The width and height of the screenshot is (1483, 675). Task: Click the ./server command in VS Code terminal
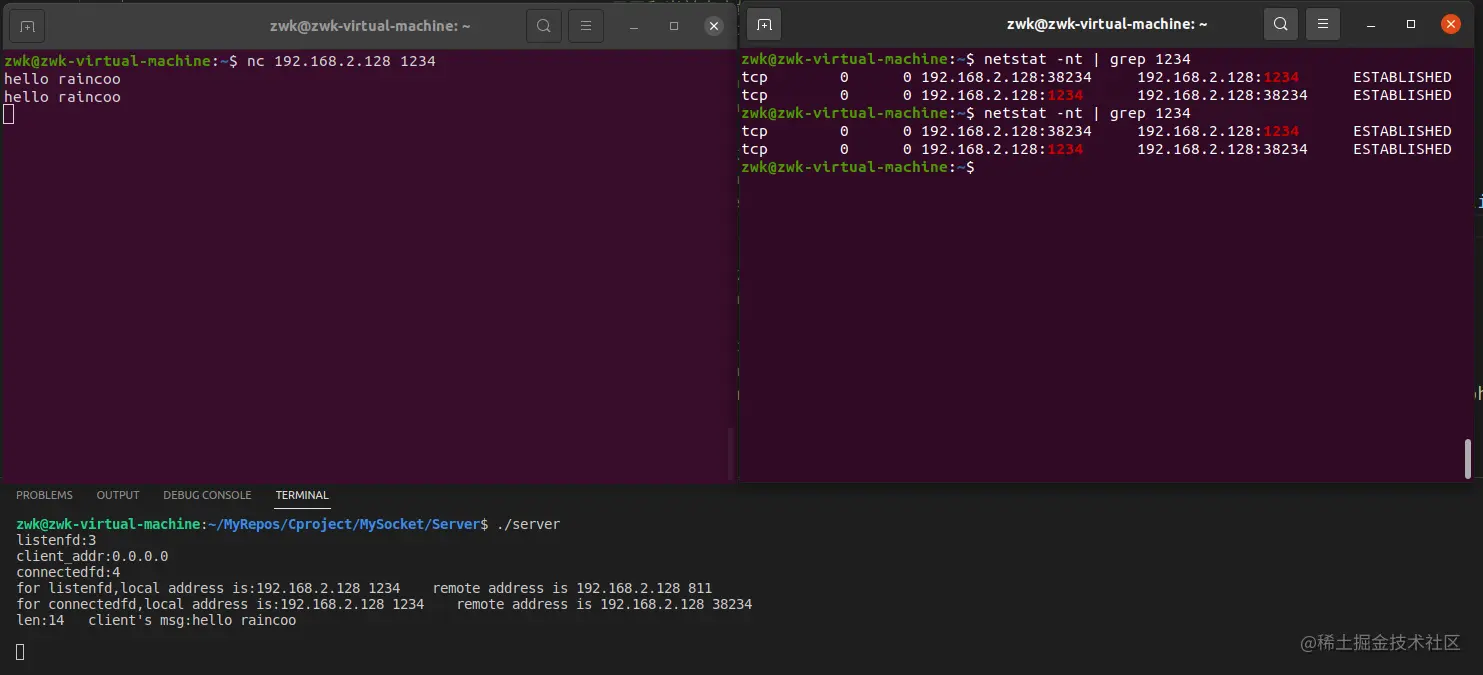tap(529, 524)
